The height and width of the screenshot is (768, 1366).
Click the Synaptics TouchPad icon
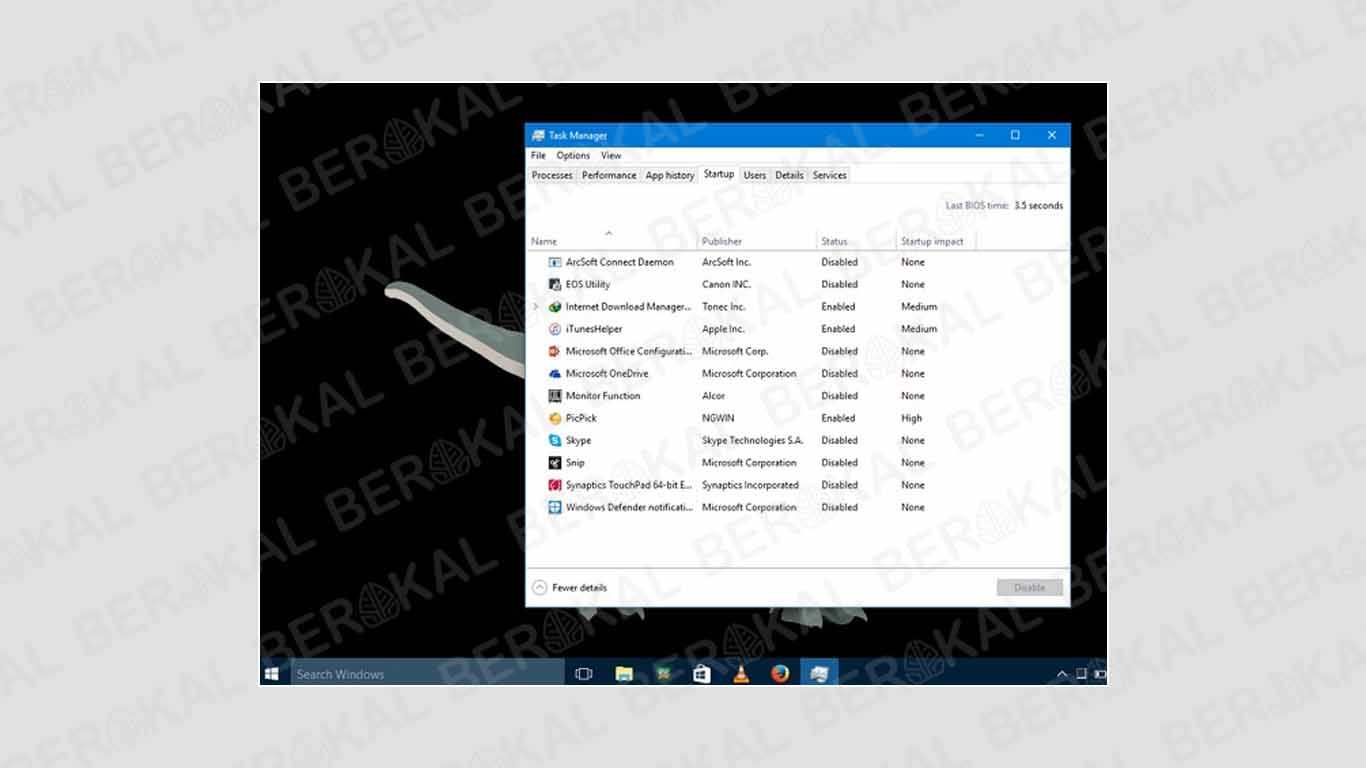point(555,485)
